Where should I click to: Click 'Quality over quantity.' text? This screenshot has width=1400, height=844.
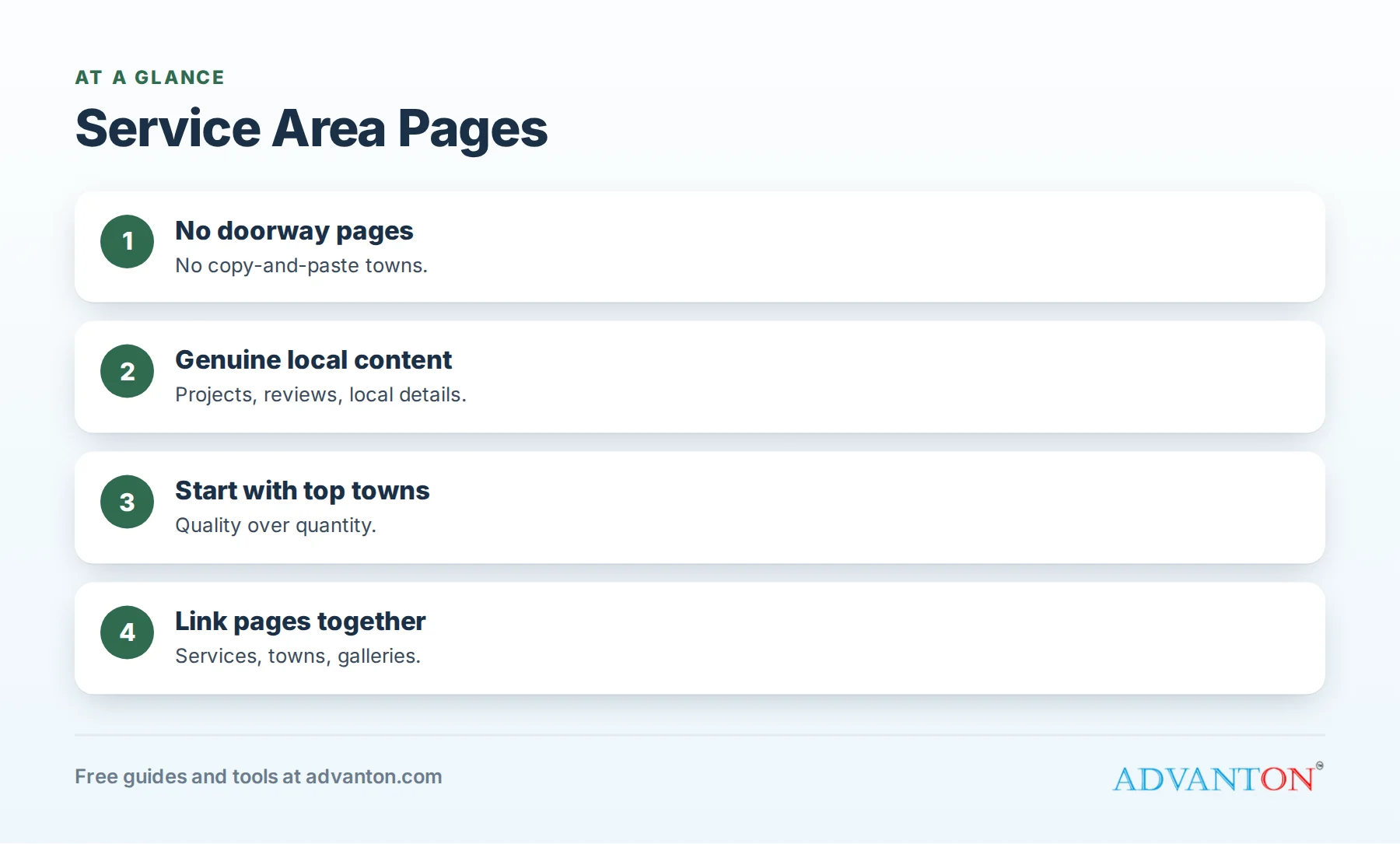[275, 525]
